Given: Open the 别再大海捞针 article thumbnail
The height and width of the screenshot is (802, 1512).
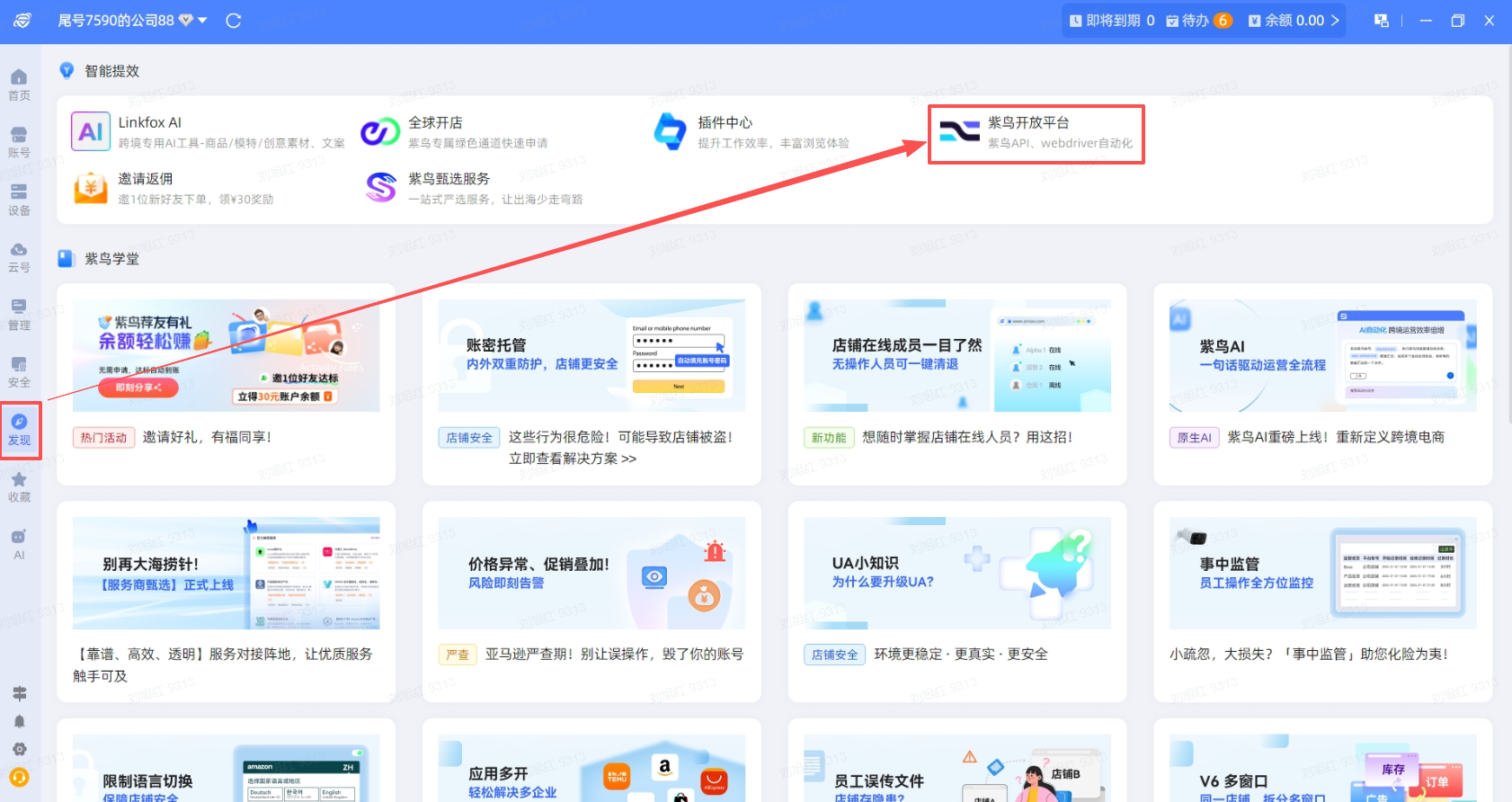Looking at the screenshot, I should (x=227, y=573).
